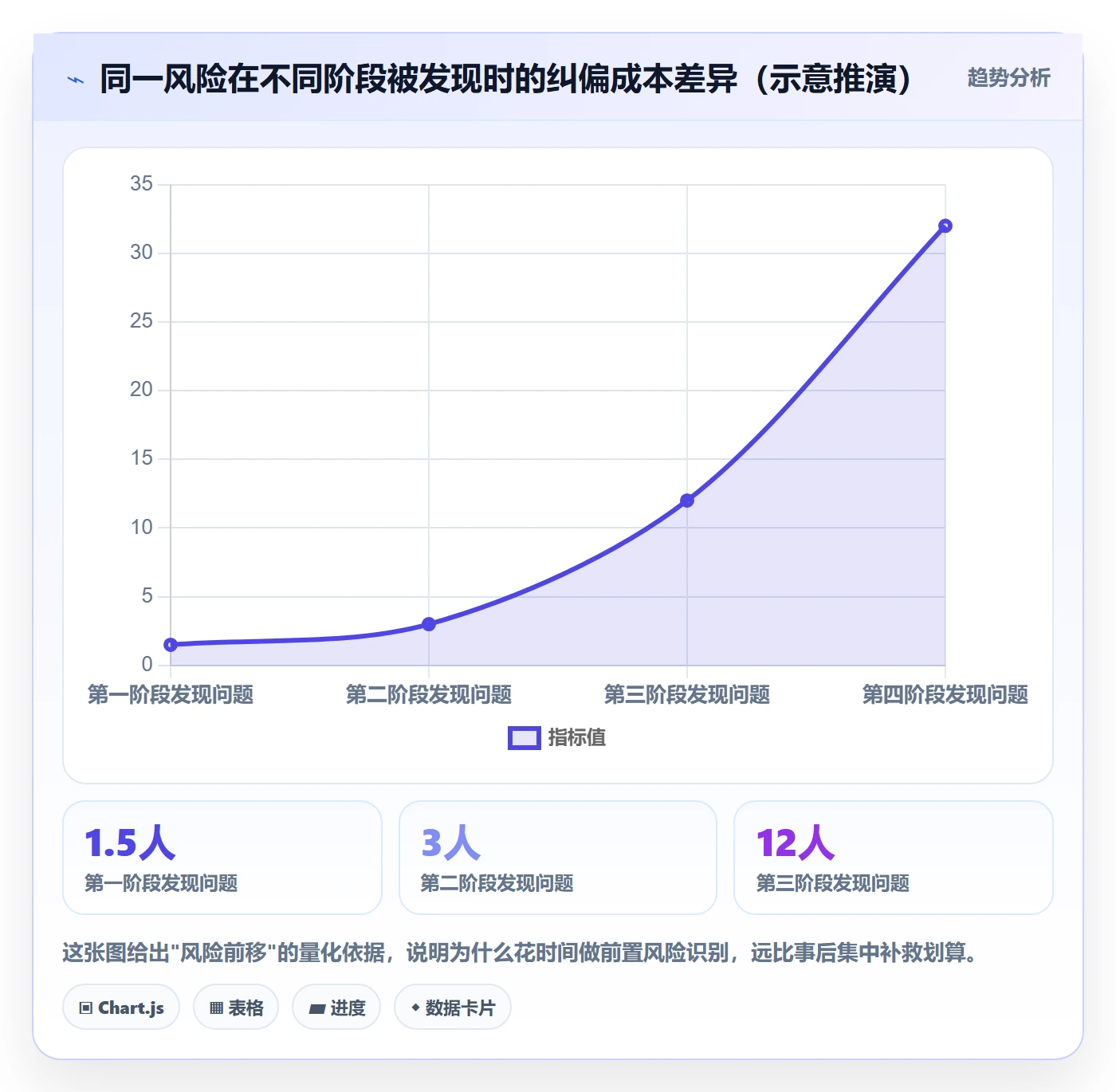Screen dimensions: 1116x1092
Task: Select the 第二阶段发现问题 data point on the line
Action: coord(429,624)
